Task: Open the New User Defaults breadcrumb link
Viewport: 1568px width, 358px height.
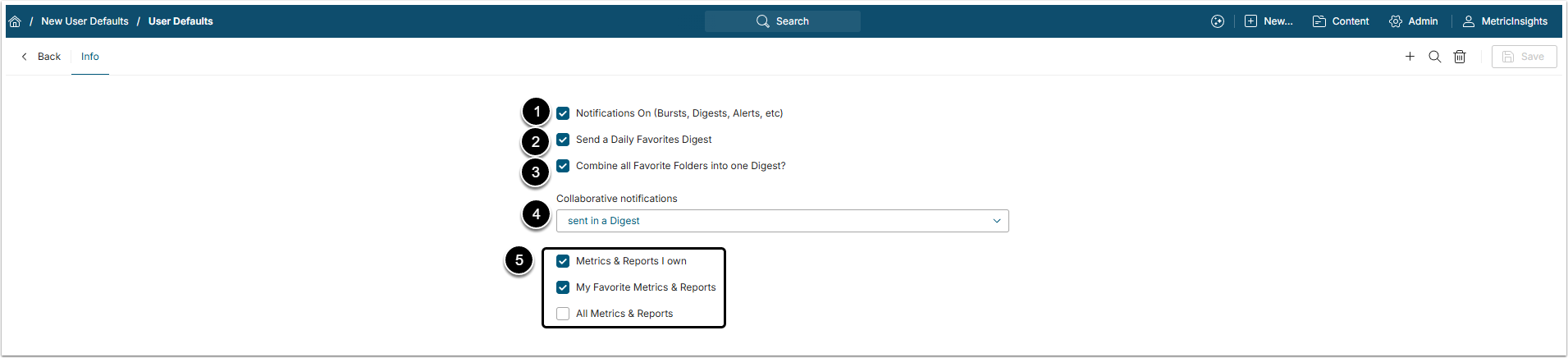Action: pyautogui.click(x=85, y=21)
